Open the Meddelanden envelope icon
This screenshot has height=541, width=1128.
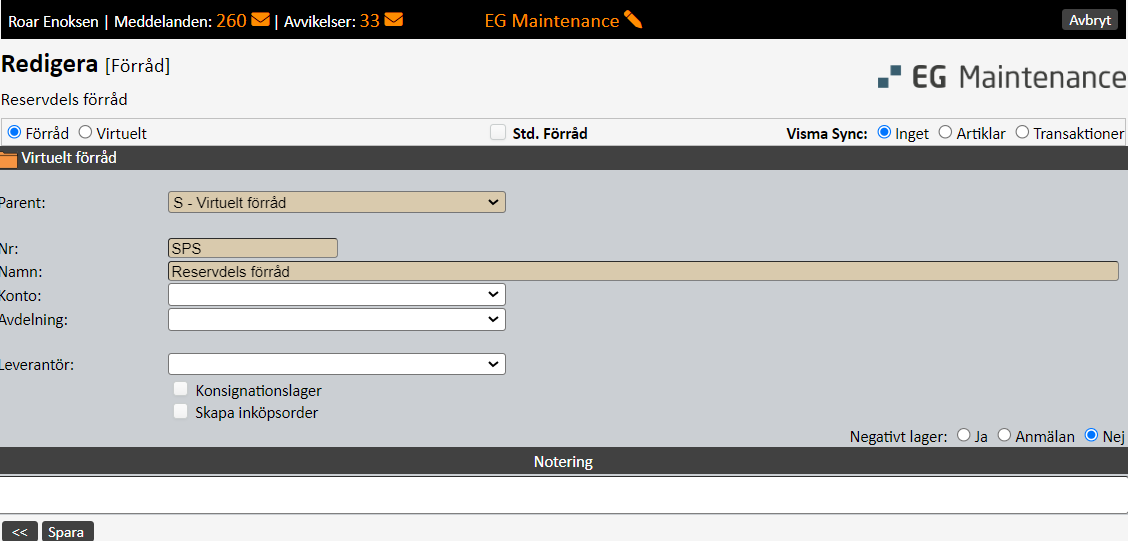pos(260,19)
